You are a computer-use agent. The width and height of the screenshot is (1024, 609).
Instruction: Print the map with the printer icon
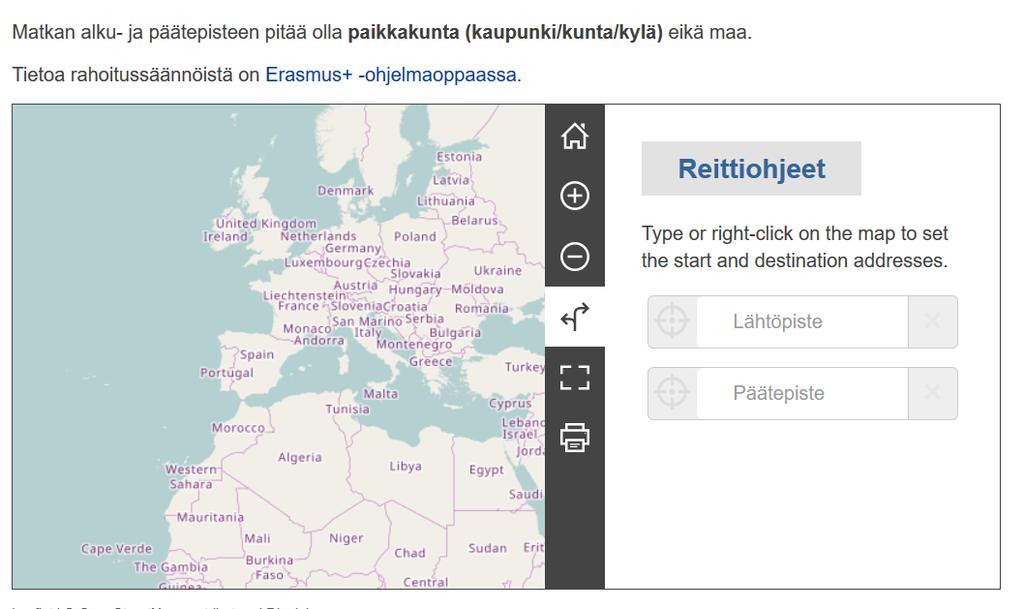[x=575, y=437]
